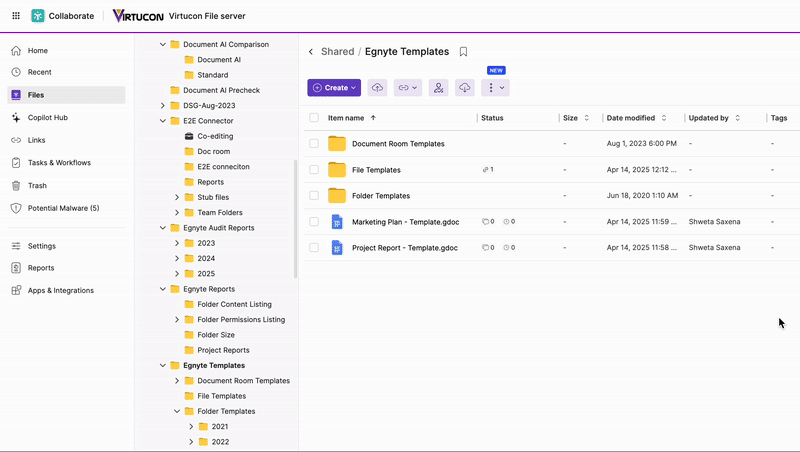Toggle the select-all checkbox in header
Image resolution: width=800 pixels, height=452 pixels.
click(x=314, y=118)
